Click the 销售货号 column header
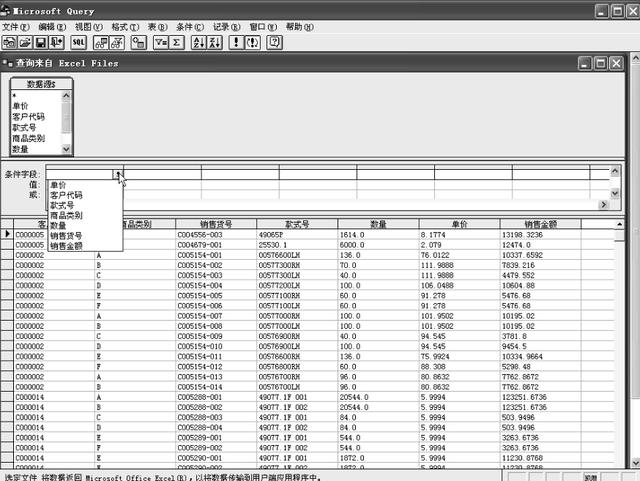Viewport: 640px width, 481px height. (216, 224)
